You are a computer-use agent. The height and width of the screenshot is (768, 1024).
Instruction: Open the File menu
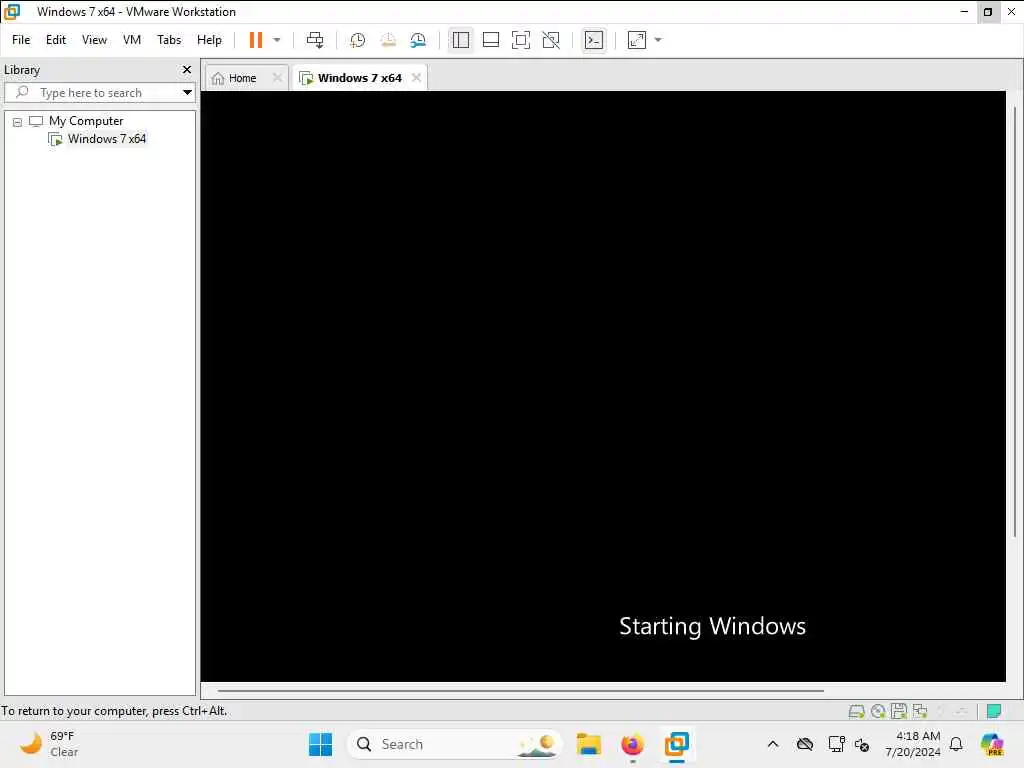coord(21,40)
